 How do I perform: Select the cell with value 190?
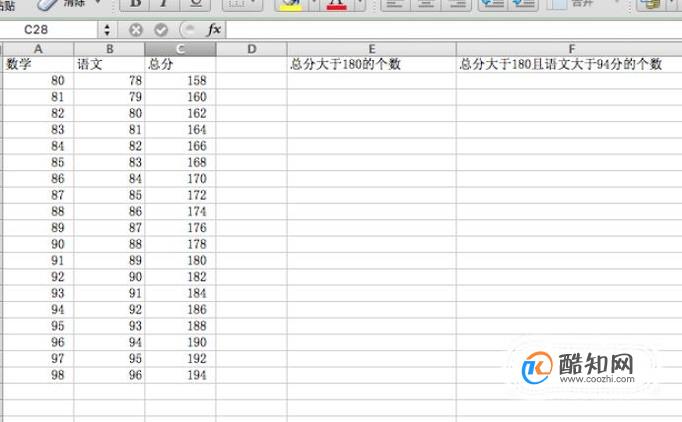181,342
